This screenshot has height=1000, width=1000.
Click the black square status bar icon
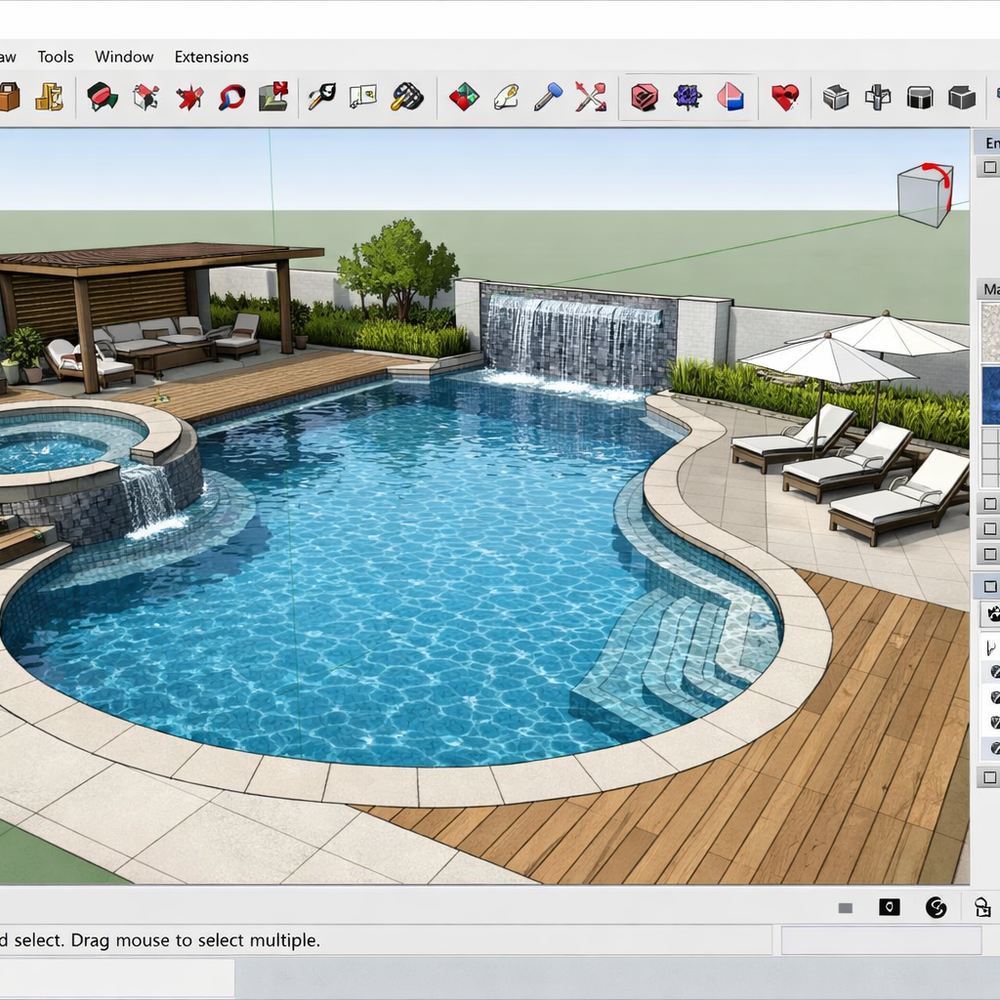[x=889, y=907]
